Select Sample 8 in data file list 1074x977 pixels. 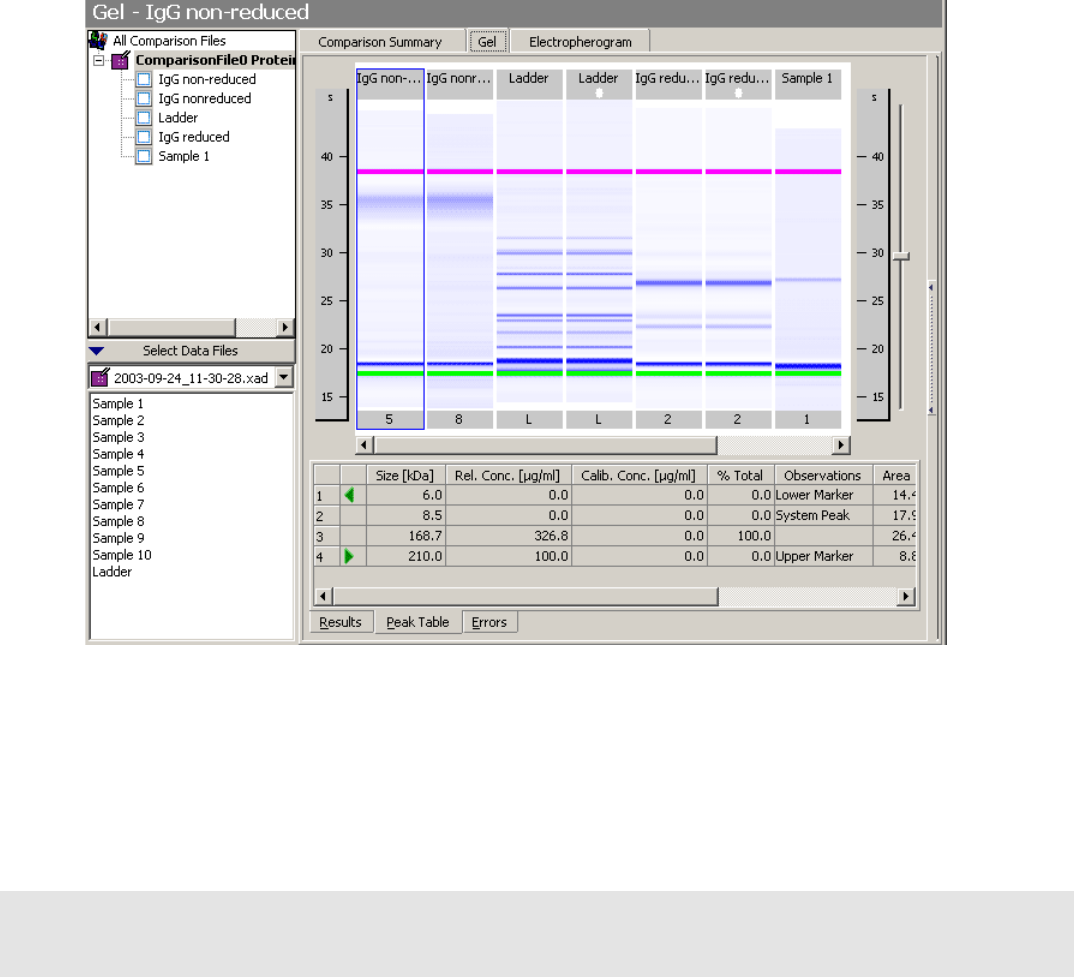[118, 521]
